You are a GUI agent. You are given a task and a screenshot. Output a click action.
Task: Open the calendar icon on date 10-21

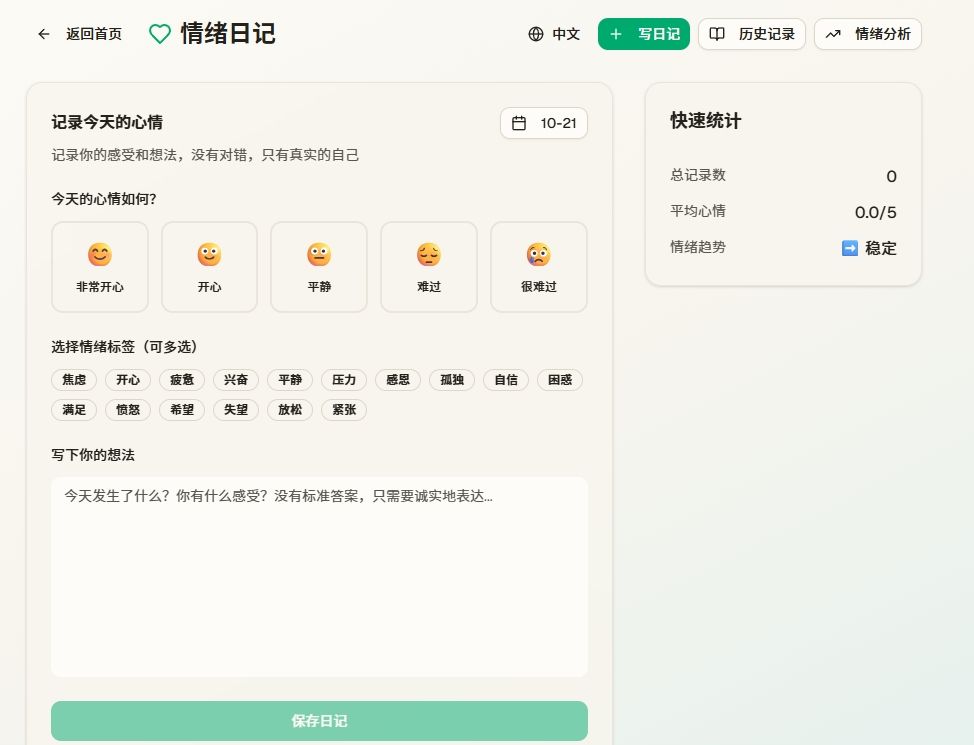[520, 123]
